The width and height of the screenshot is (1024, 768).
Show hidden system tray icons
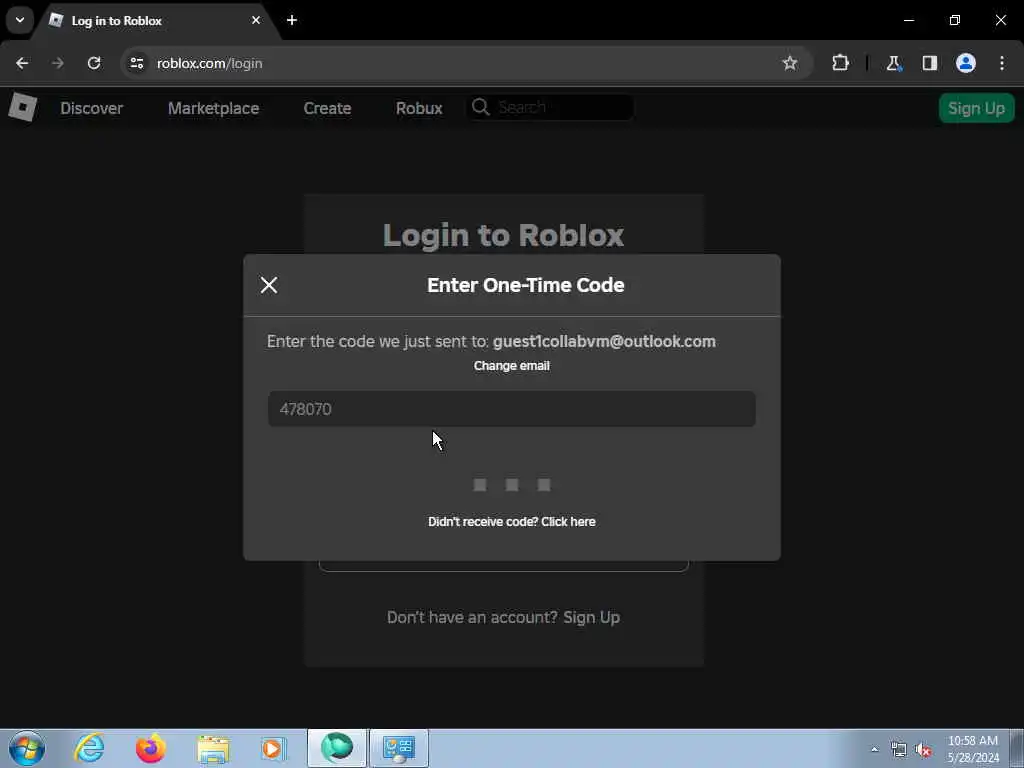(x=874, y=749)
